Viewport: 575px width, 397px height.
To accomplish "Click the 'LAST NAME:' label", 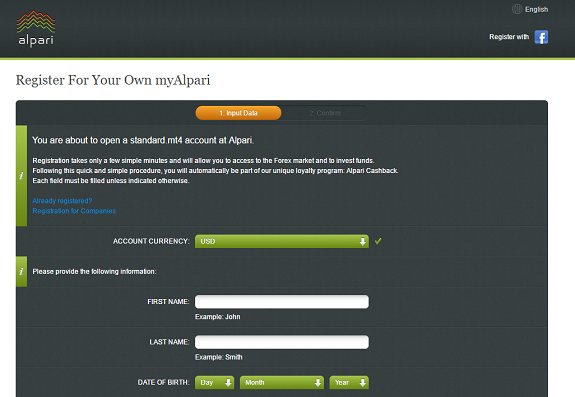I will (x=169, y=342).
